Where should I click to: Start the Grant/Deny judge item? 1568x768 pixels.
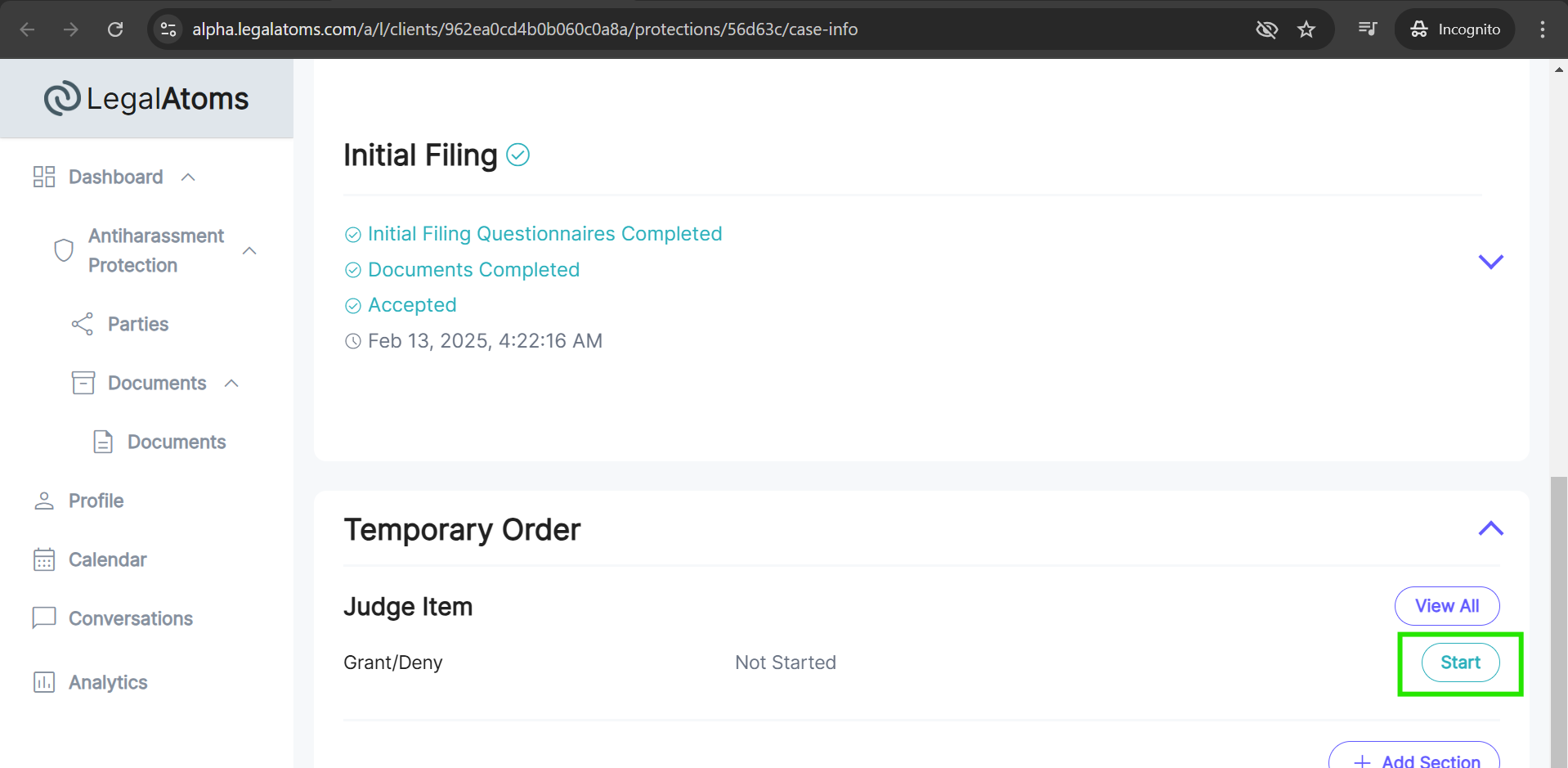[1460, 662]
